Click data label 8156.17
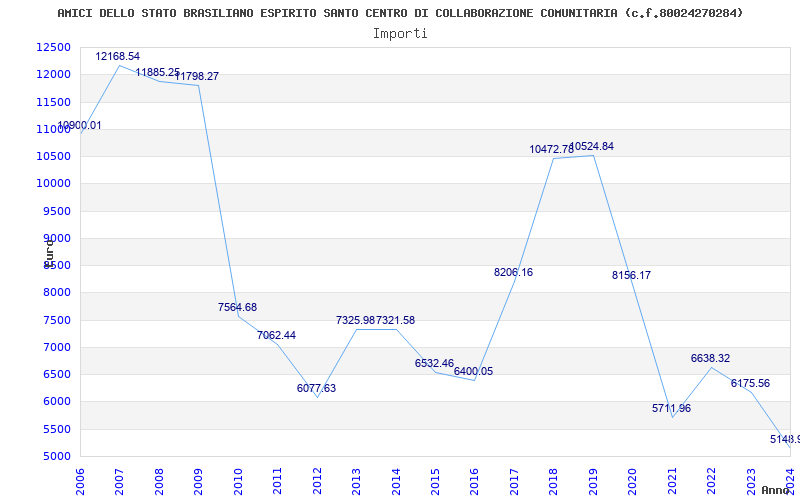This screenshot has height=500, width=800. [x=632, y=275]
